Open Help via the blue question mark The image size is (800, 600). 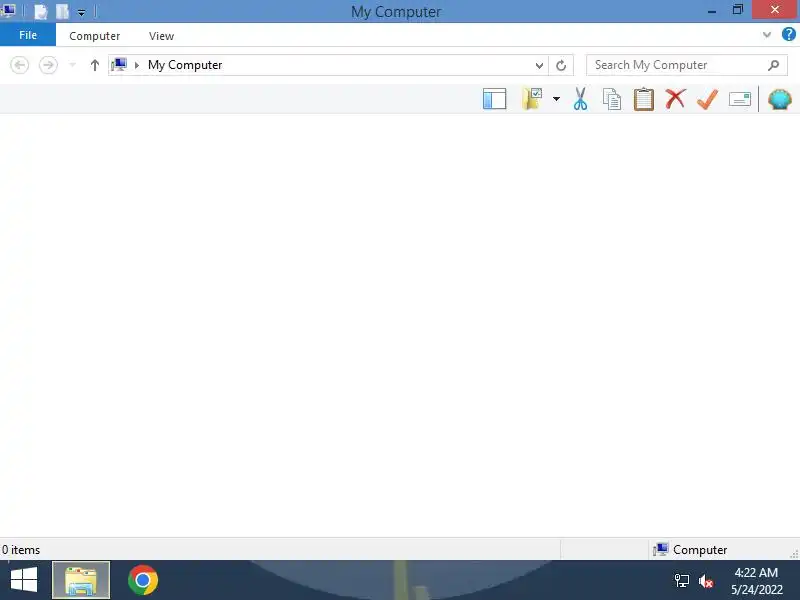[788, 35]
